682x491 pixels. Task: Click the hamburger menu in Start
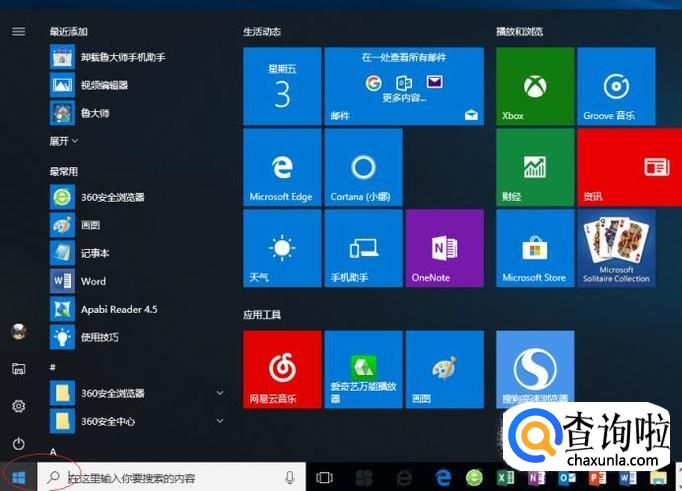coord(18,31)
